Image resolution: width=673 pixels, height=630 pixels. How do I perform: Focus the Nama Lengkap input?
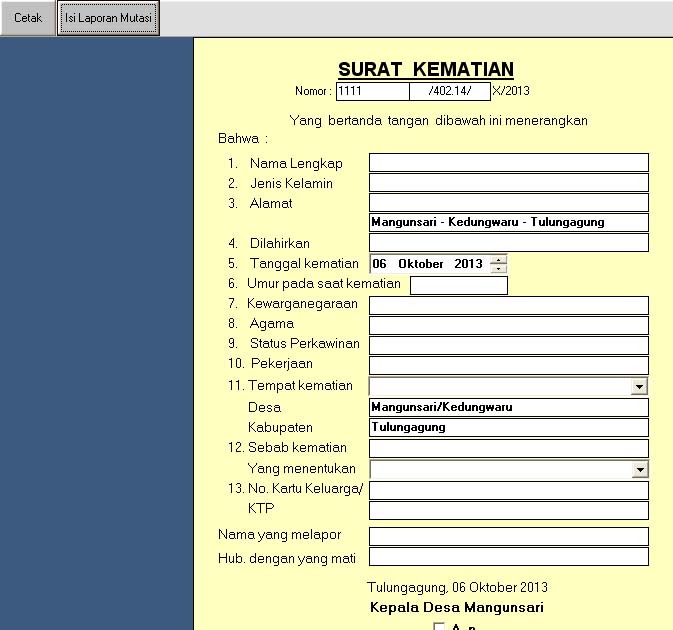(x=509, y=163)
